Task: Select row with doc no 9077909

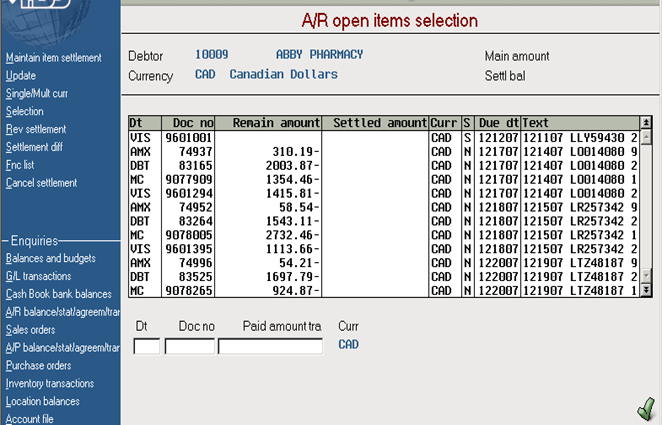Action: pos(384,179)
